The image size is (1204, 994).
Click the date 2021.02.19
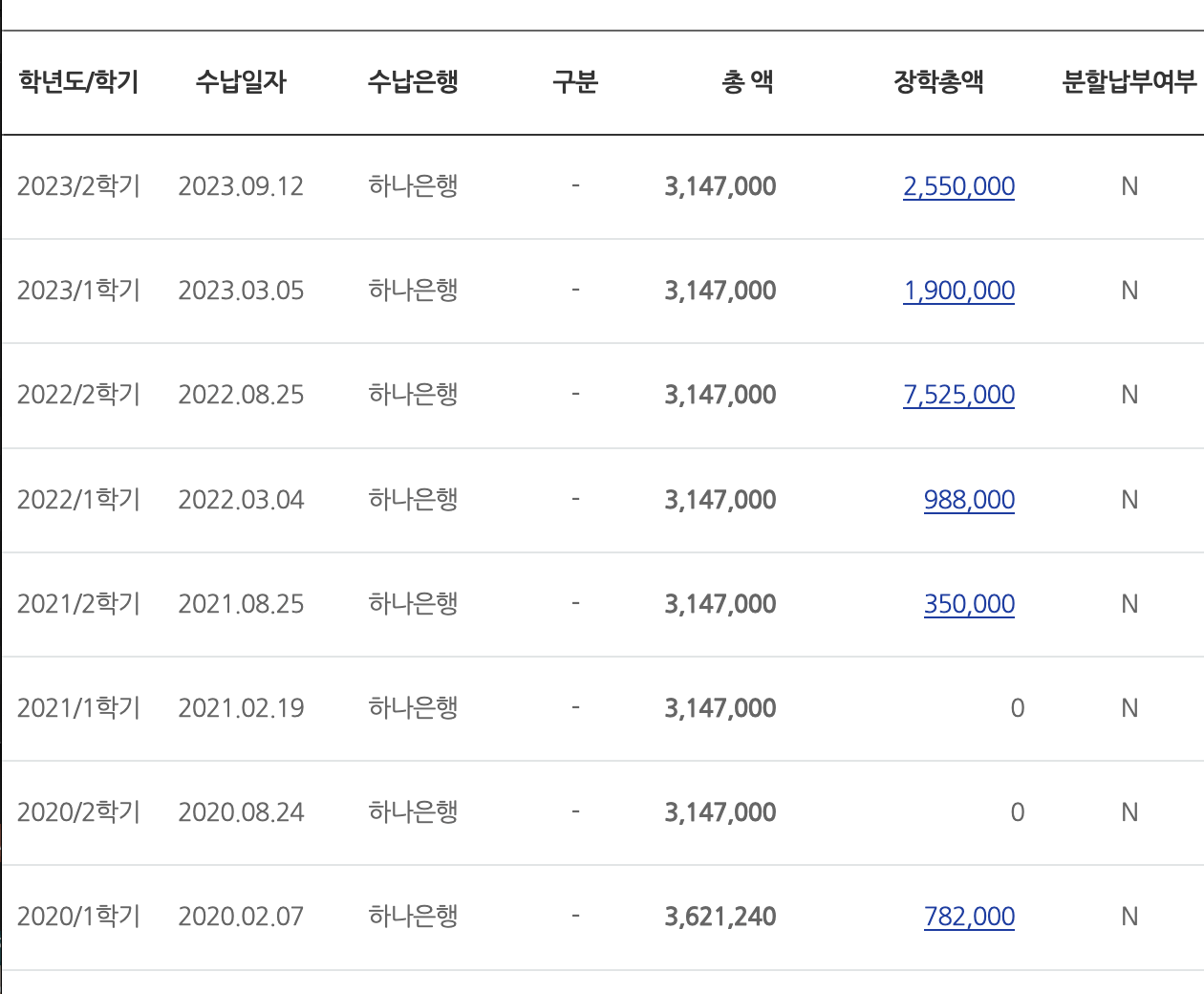coord(241,708)
